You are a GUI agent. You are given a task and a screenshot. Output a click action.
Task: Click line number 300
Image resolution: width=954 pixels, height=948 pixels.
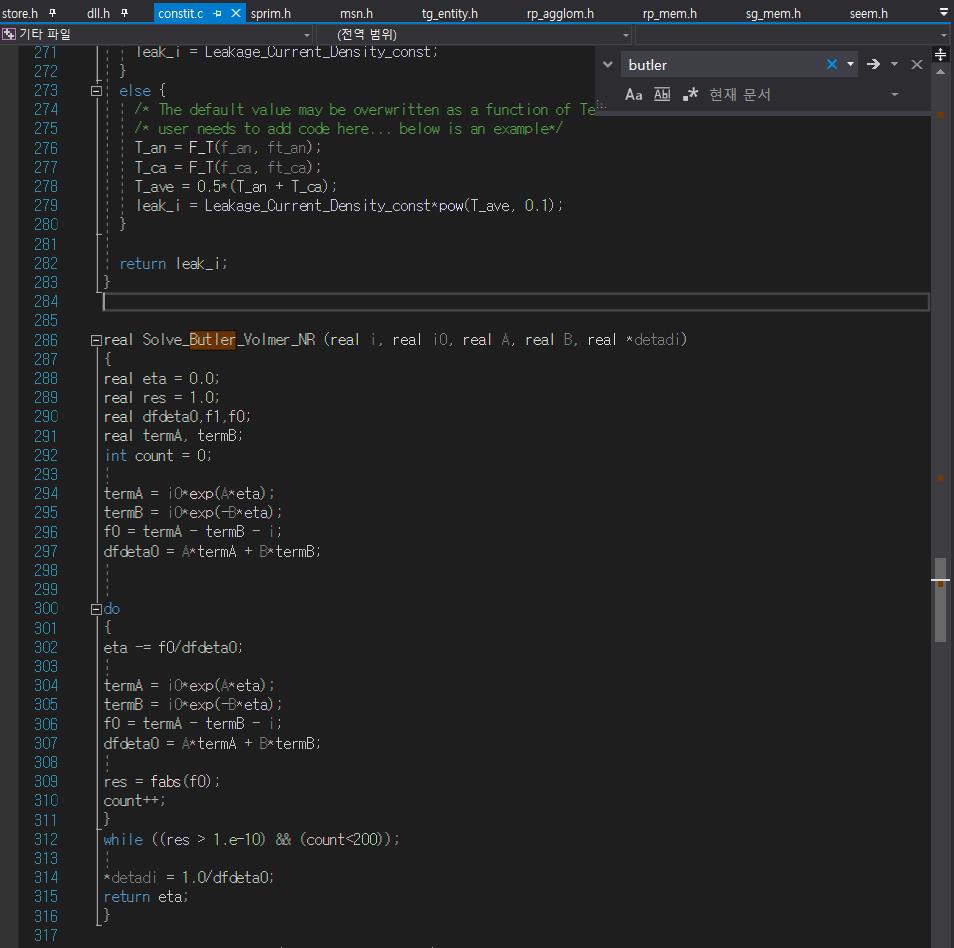(46, 608)
